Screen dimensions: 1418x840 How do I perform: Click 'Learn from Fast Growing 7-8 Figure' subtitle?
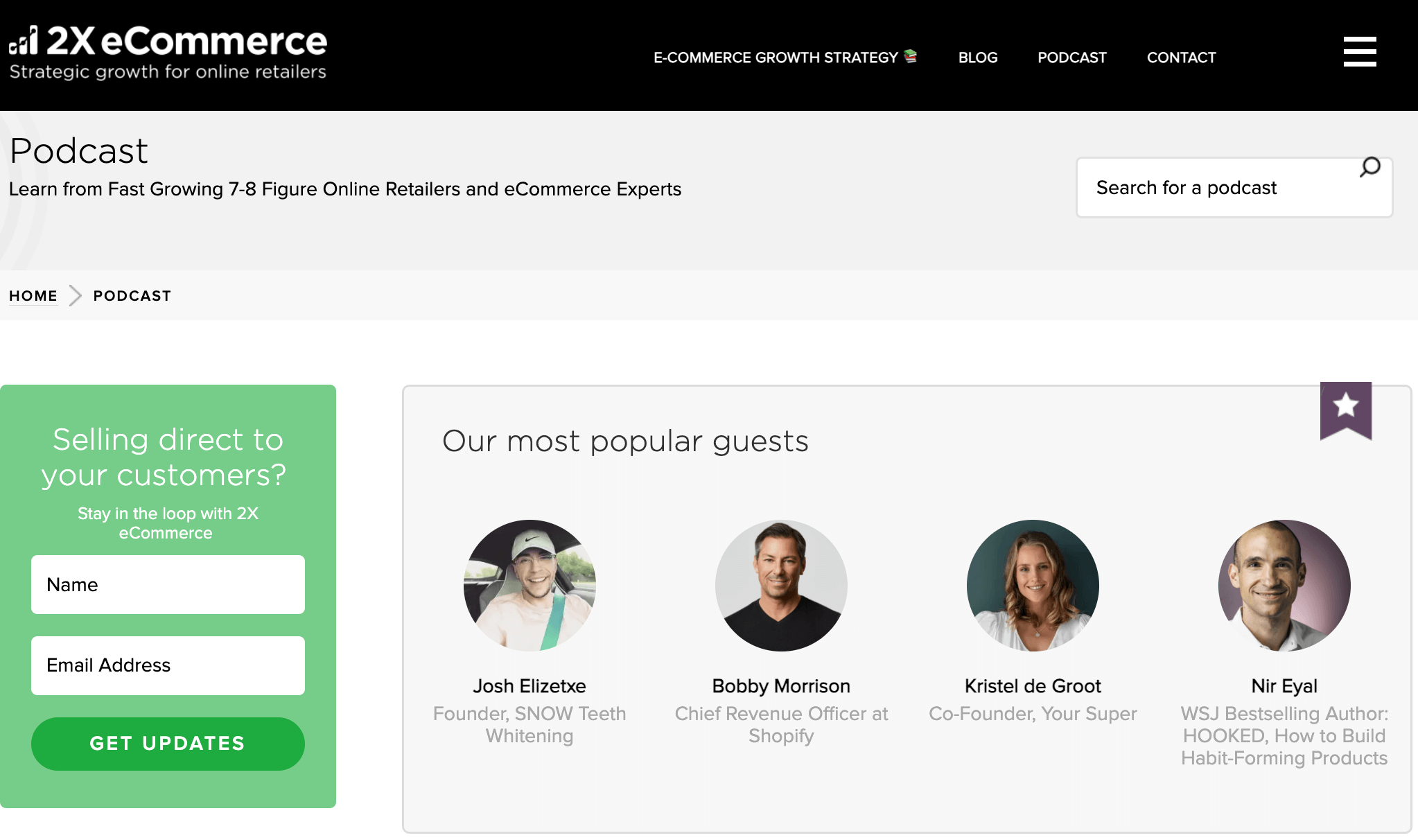(x=345, y=189)
